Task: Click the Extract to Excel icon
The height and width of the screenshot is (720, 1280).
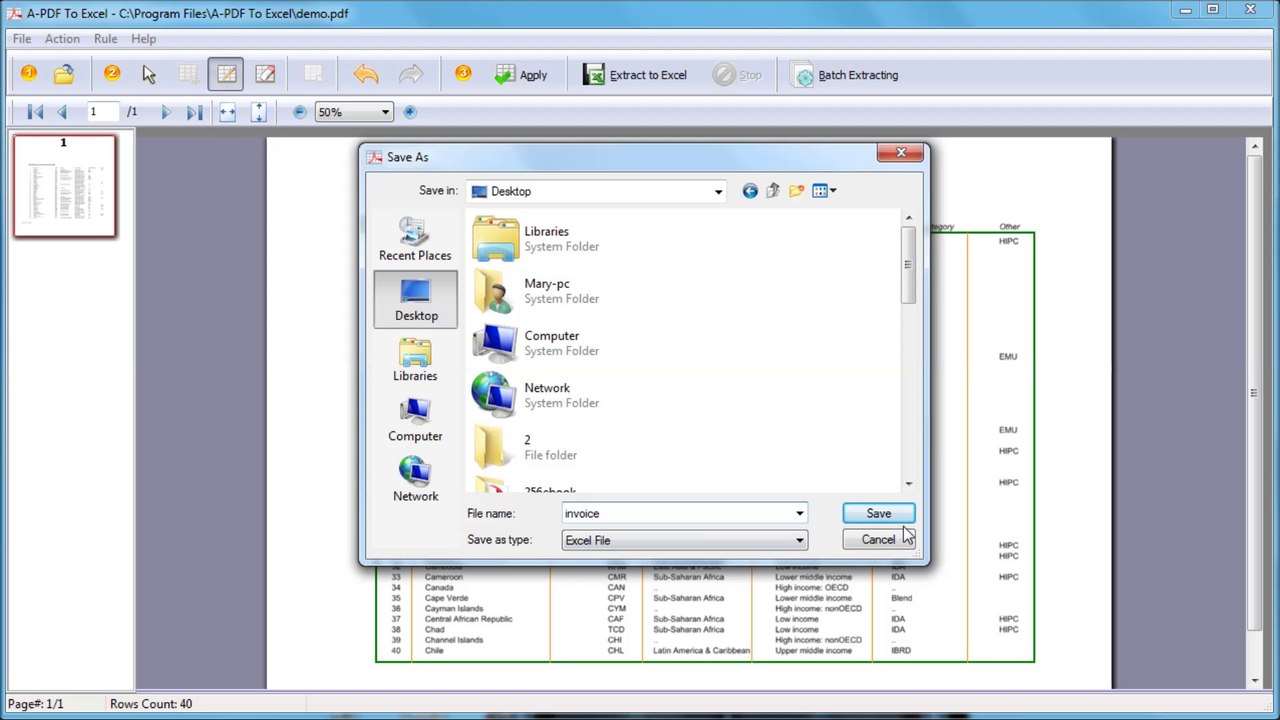Action: click(x=594, y=75)
